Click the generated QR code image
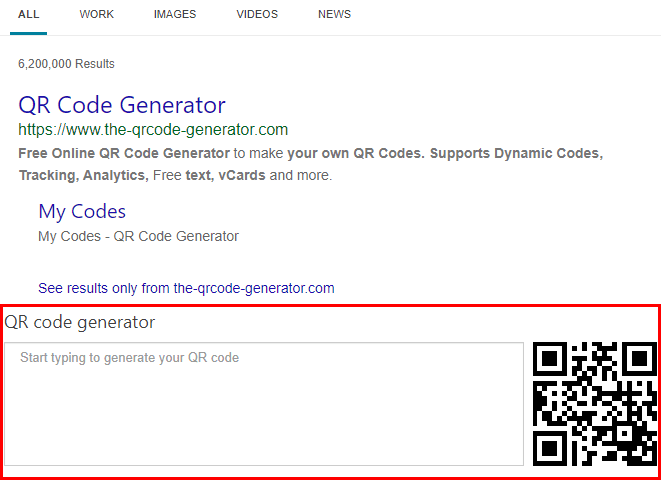The height and width of the screenshot is (484, 661). (595, 404)
